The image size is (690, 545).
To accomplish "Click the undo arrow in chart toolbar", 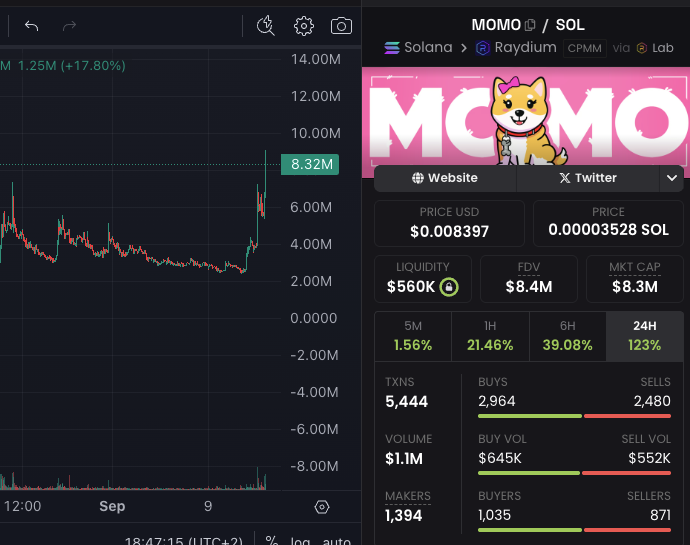I will click(31, 26).
